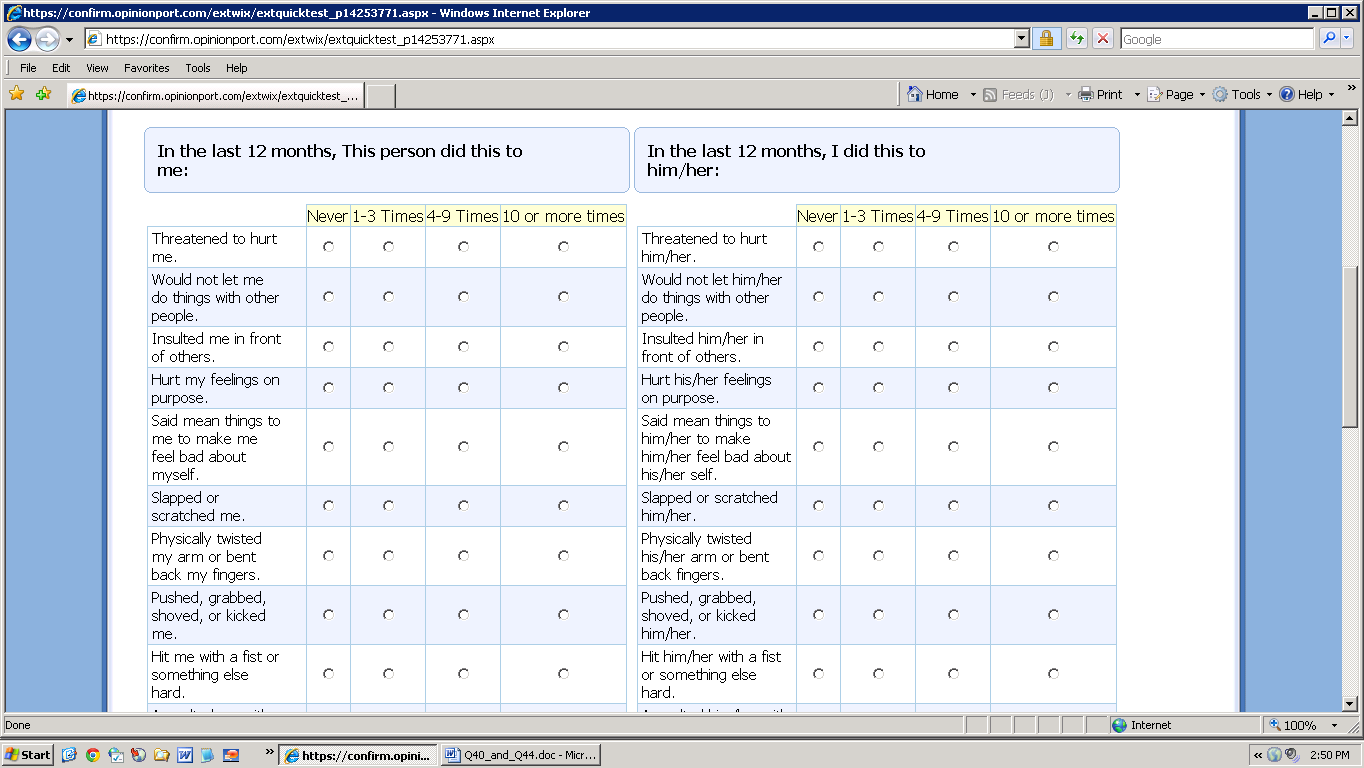Open the Help menu in menu bar
1364x768 pixels.
(x=236, y=68)
